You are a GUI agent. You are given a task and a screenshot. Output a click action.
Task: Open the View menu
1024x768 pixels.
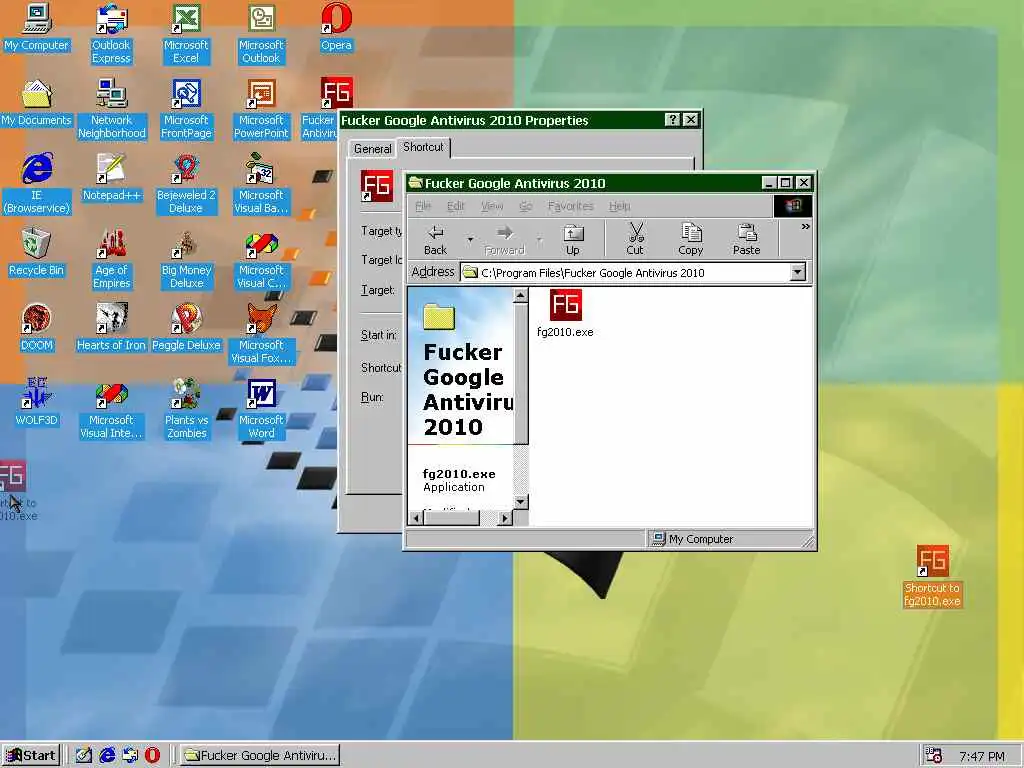[x=492, y=206]
